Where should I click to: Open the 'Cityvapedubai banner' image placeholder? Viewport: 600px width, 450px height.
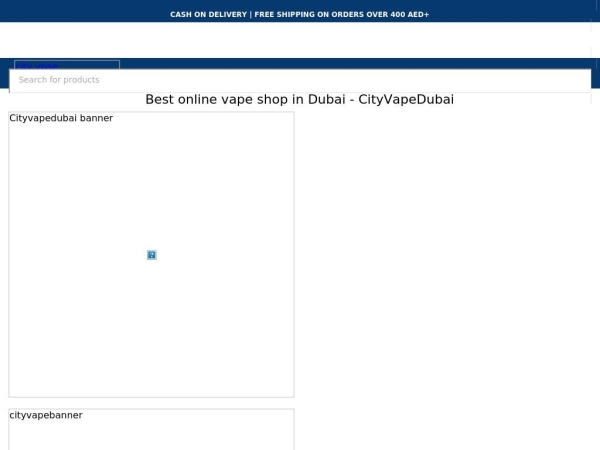pyautogui.click(x=152, y=254)
